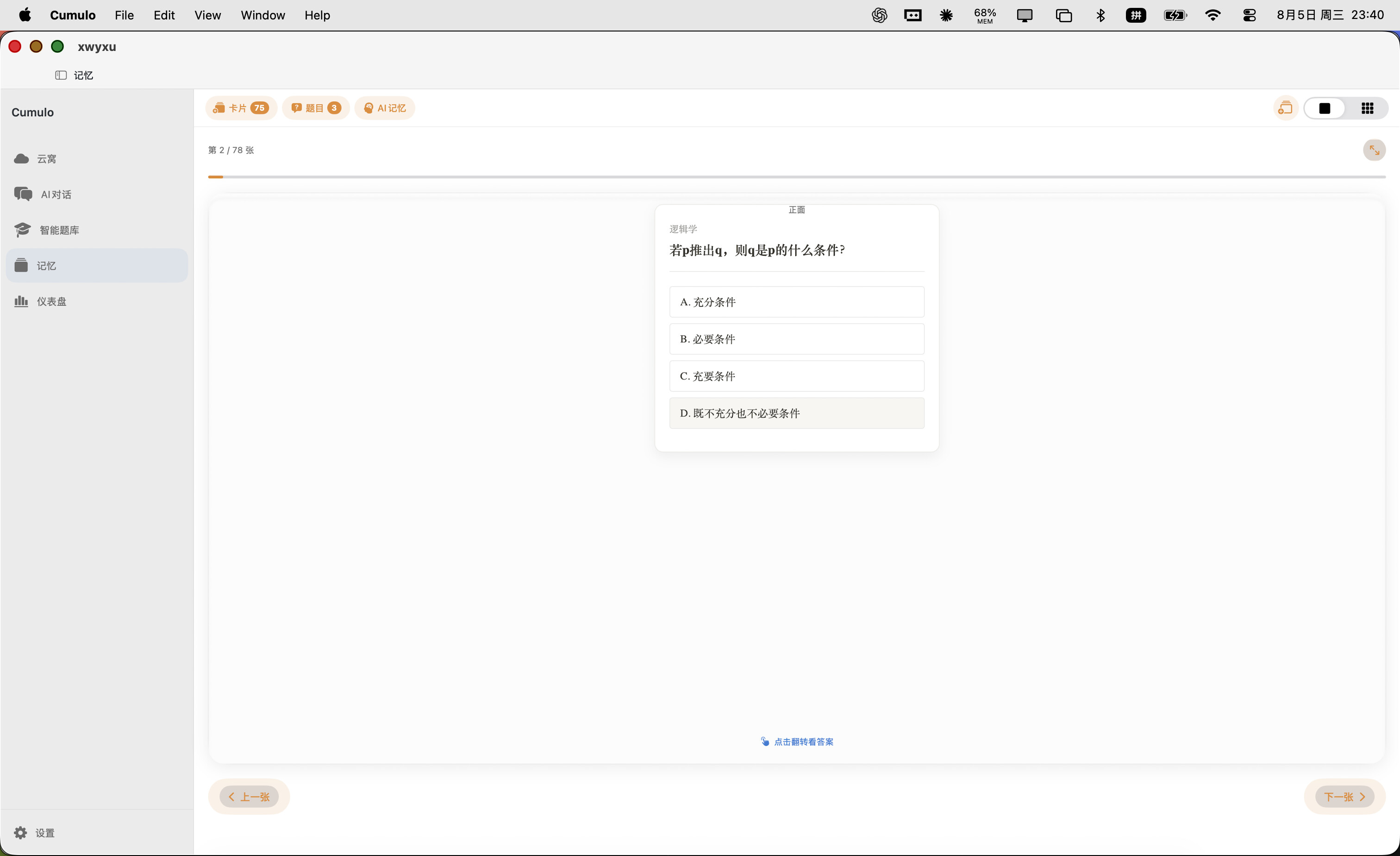Open the Wi-Fi menu

click(x=1212, y=15)
